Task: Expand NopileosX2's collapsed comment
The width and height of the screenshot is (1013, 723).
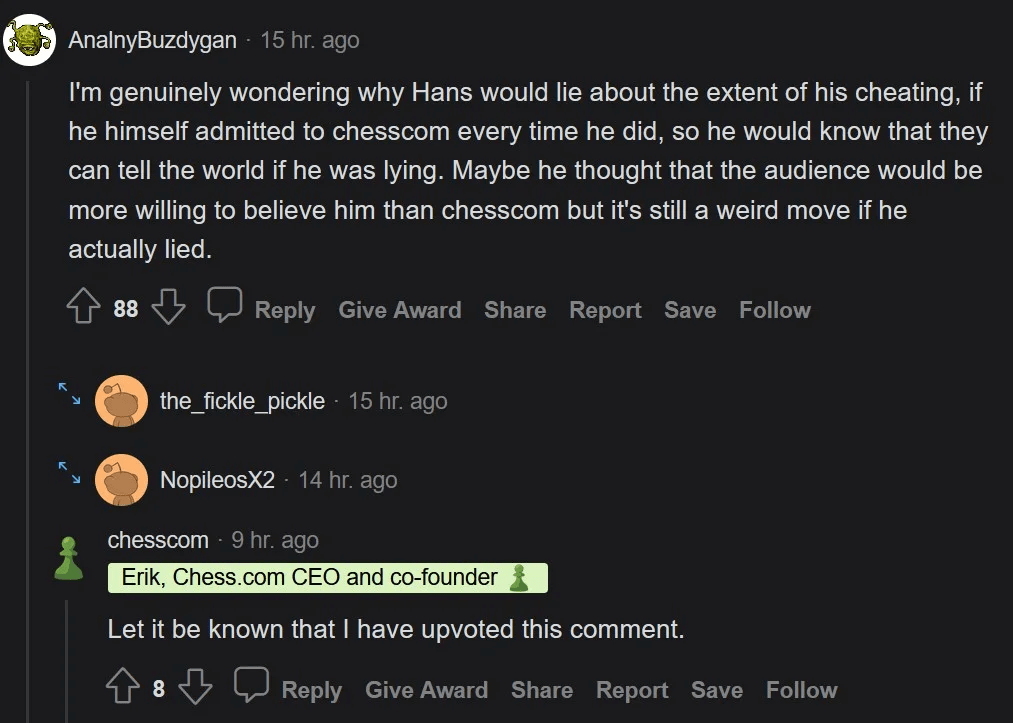Action: [x=69, y=470]
